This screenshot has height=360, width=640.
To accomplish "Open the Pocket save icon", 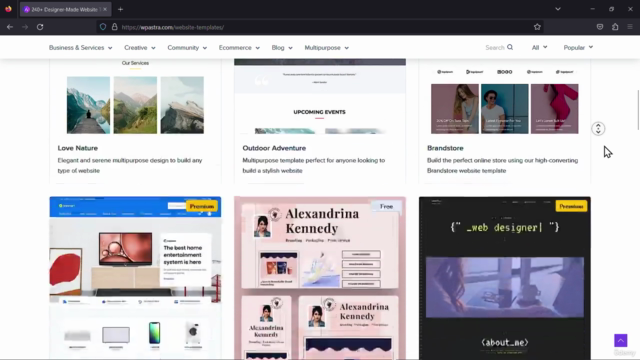I will [600, 27].
